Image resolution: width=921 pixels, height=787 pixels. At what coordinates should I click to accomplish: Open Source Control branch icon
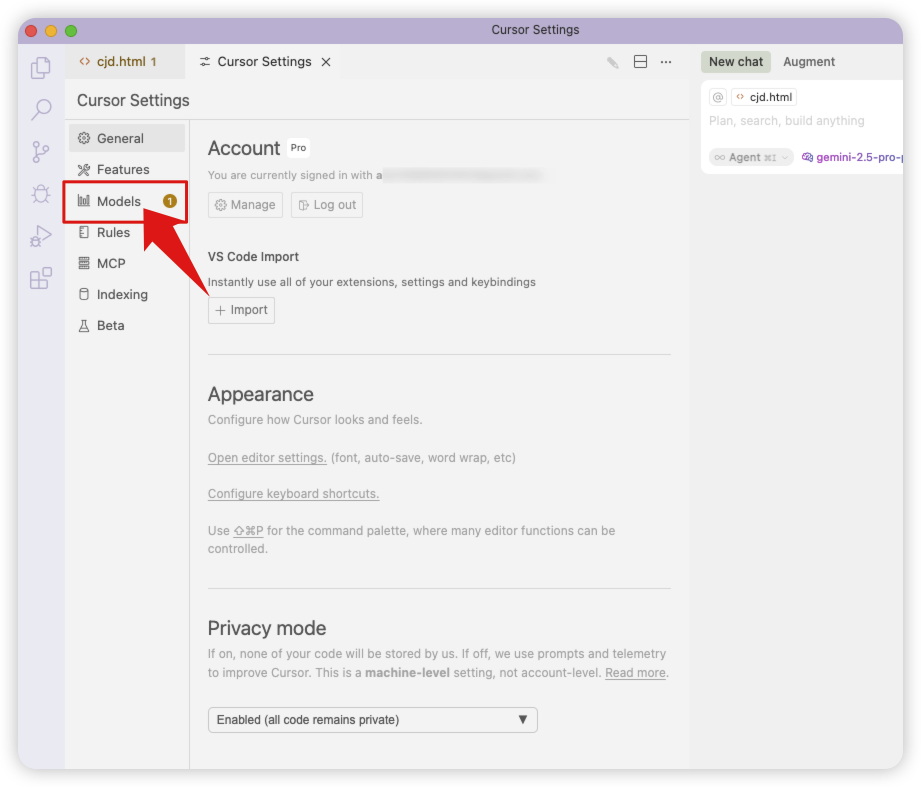point(41,152)
